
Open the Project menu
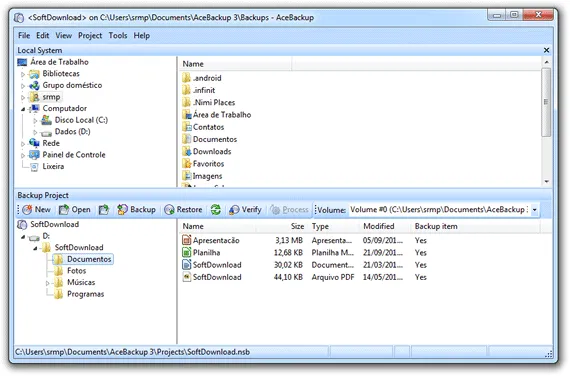[x=90, y=36]
